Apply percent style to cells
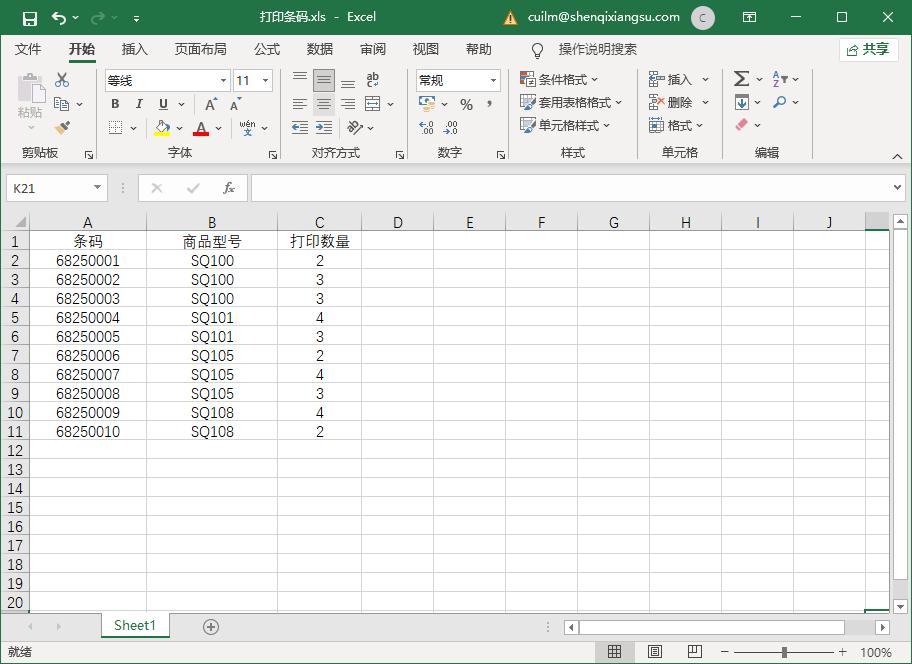 (x=466, y=105)
